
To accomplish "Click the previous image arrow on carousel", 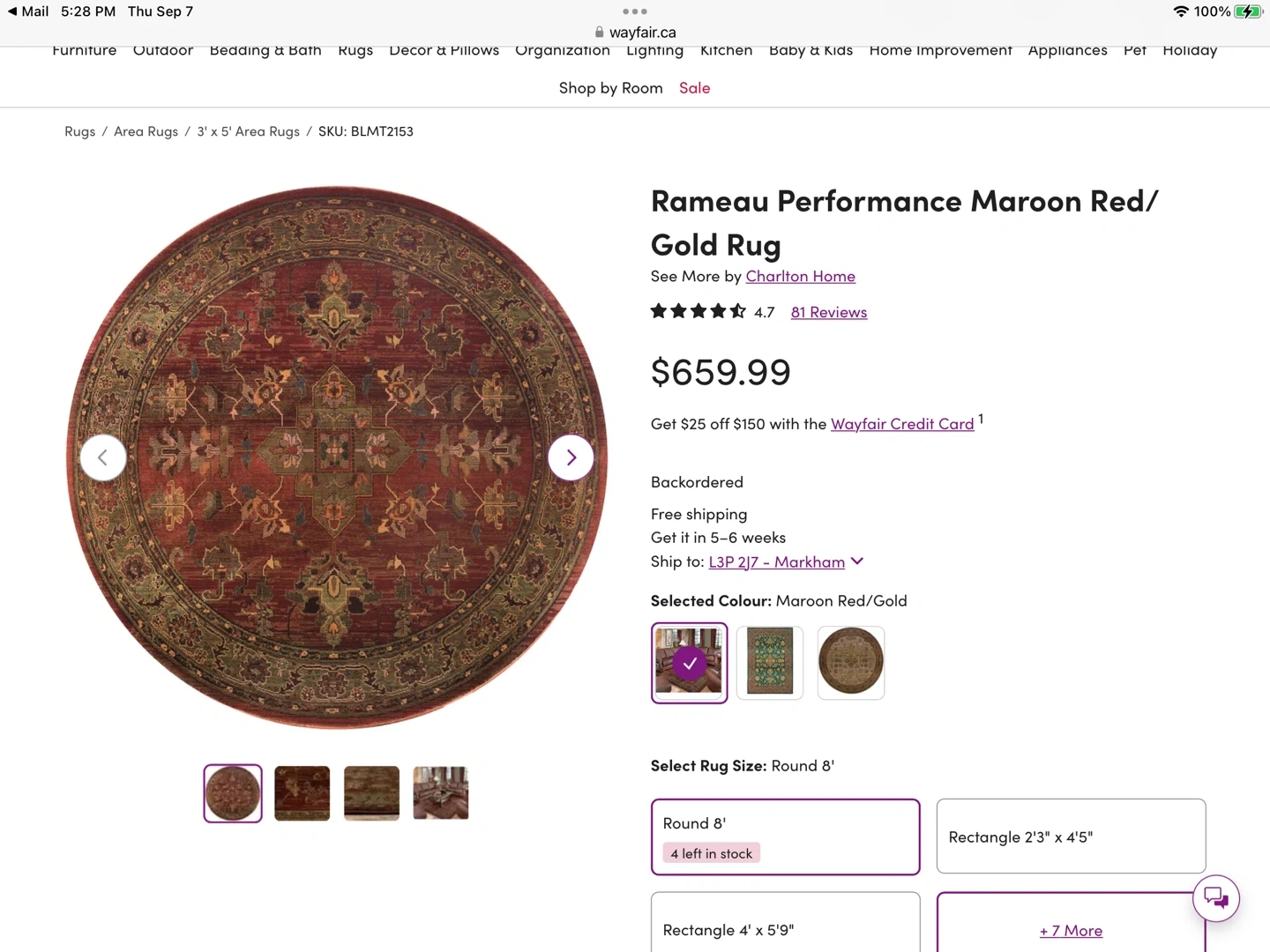I will (103, 457).
